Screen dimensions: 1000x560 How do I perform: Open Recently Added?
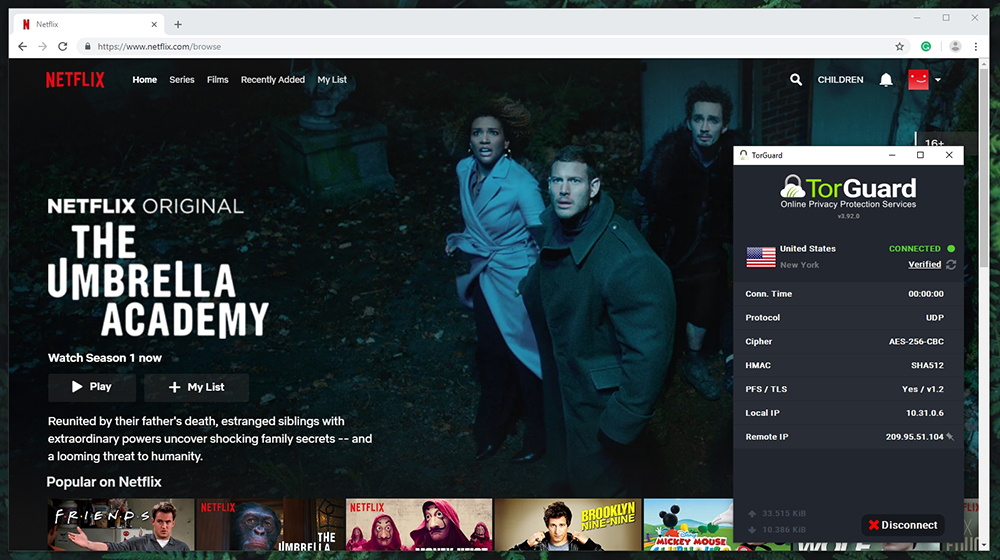(x=273, y=80)
